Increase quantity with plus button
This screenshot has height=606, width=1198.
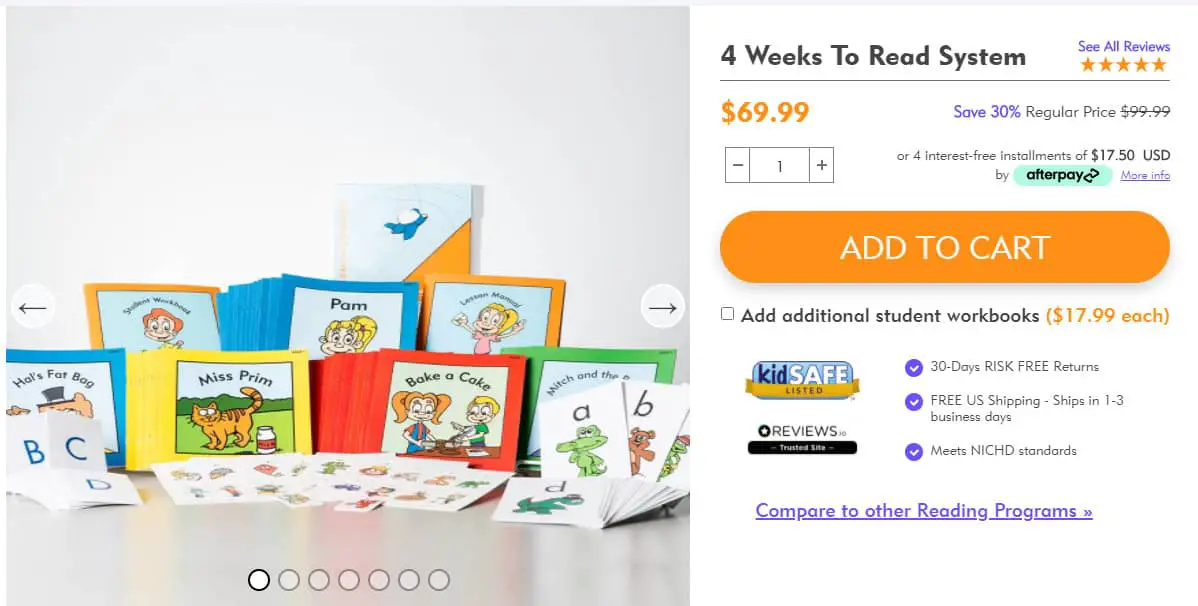coord(821,165)
